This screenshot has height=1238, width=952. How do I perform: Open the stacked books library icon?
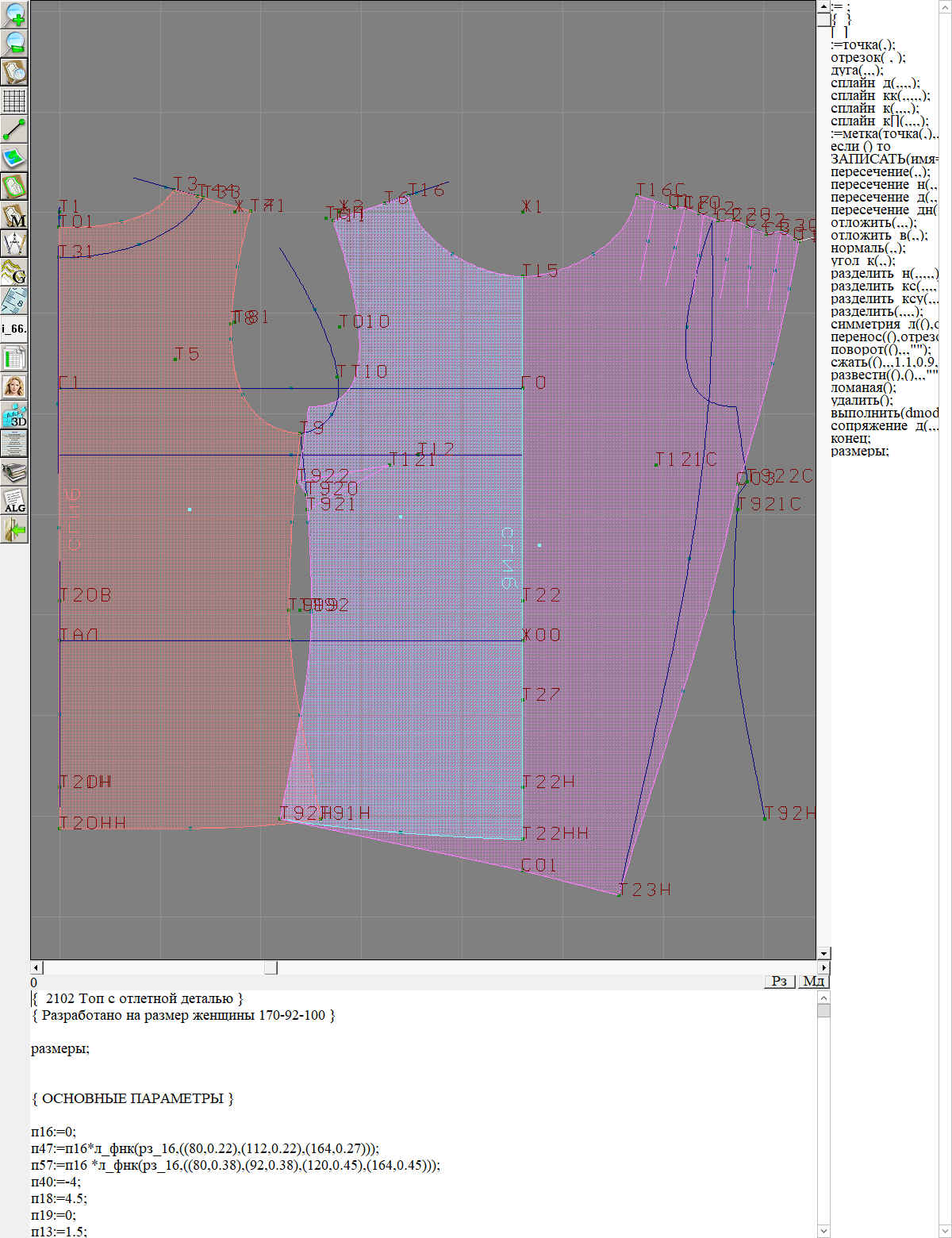[14, 472]
